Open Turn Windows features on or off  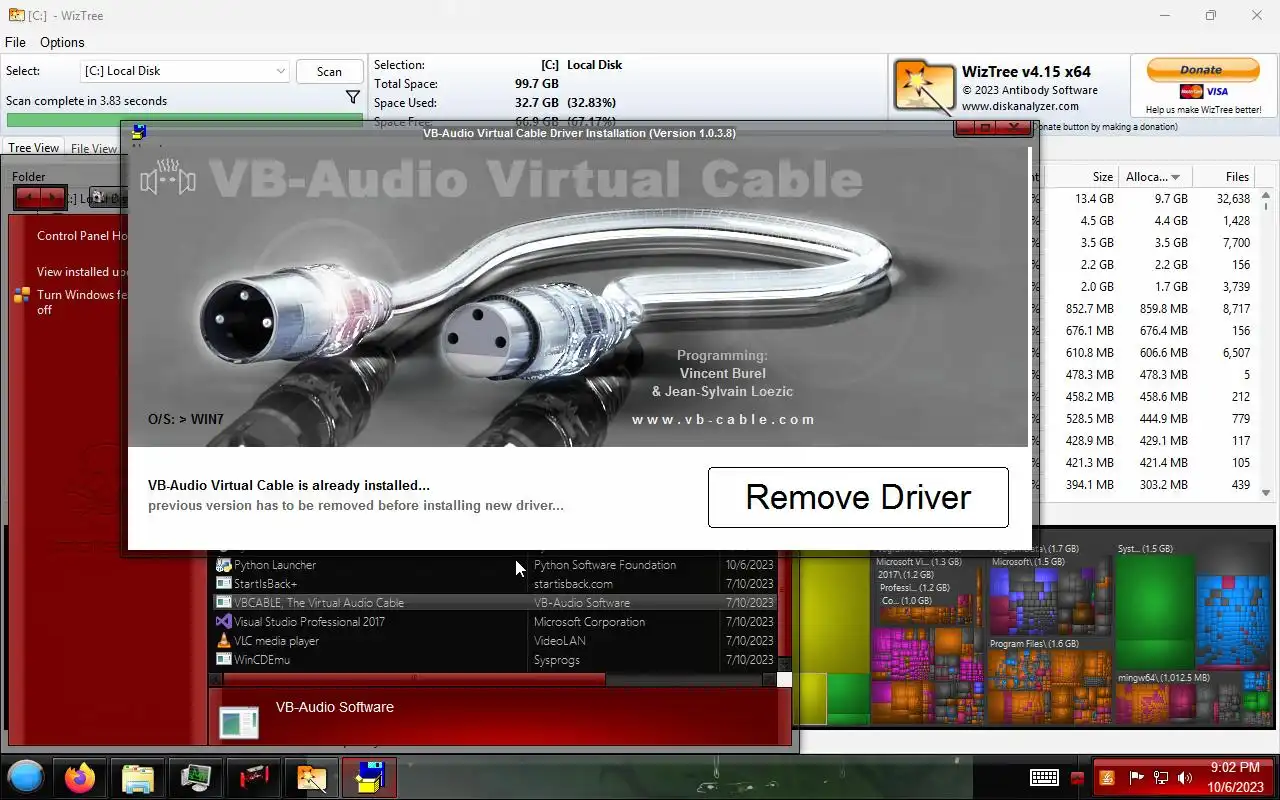(82, 302)
